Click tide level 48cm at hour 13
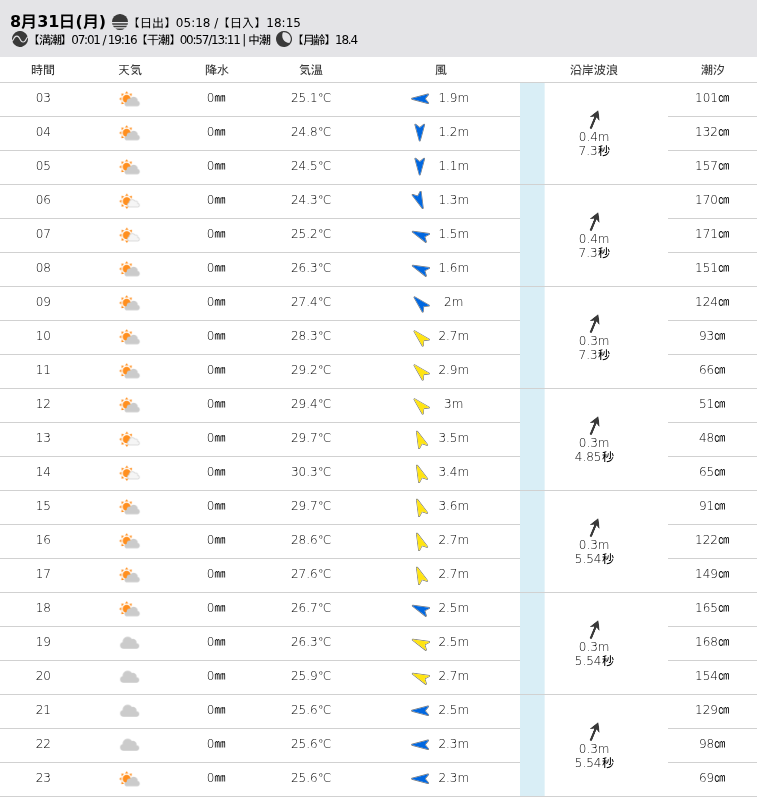Viewport: 757px width, 808px height. (x=712, y=438)
